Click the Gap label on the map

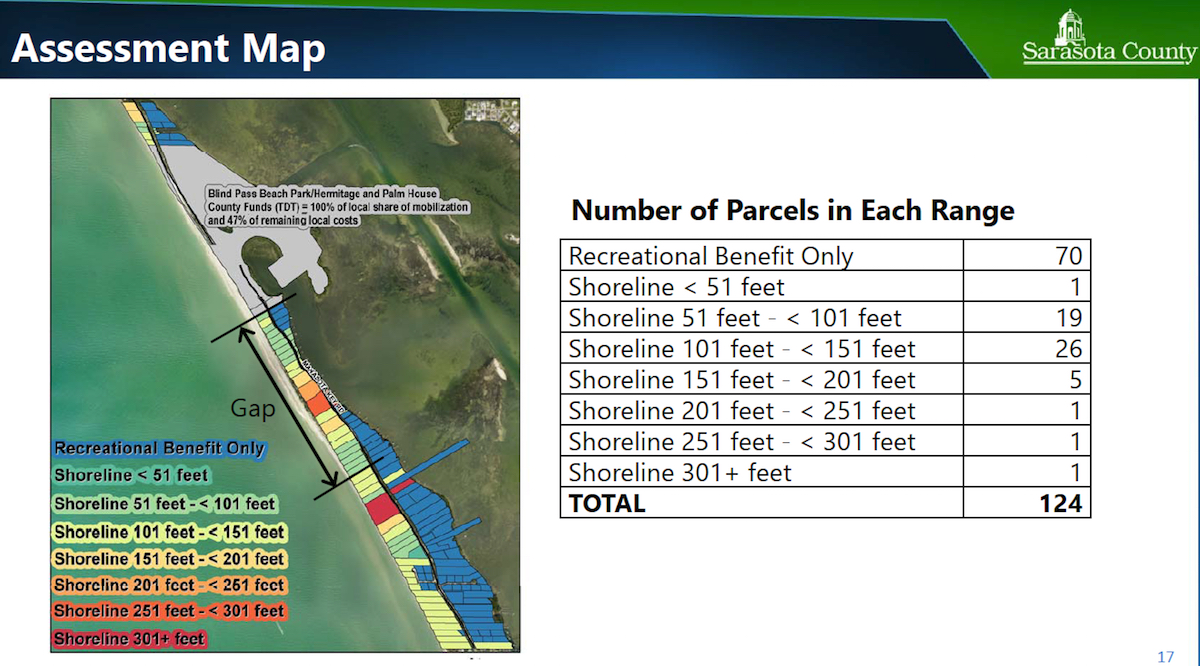coord(253,408)
